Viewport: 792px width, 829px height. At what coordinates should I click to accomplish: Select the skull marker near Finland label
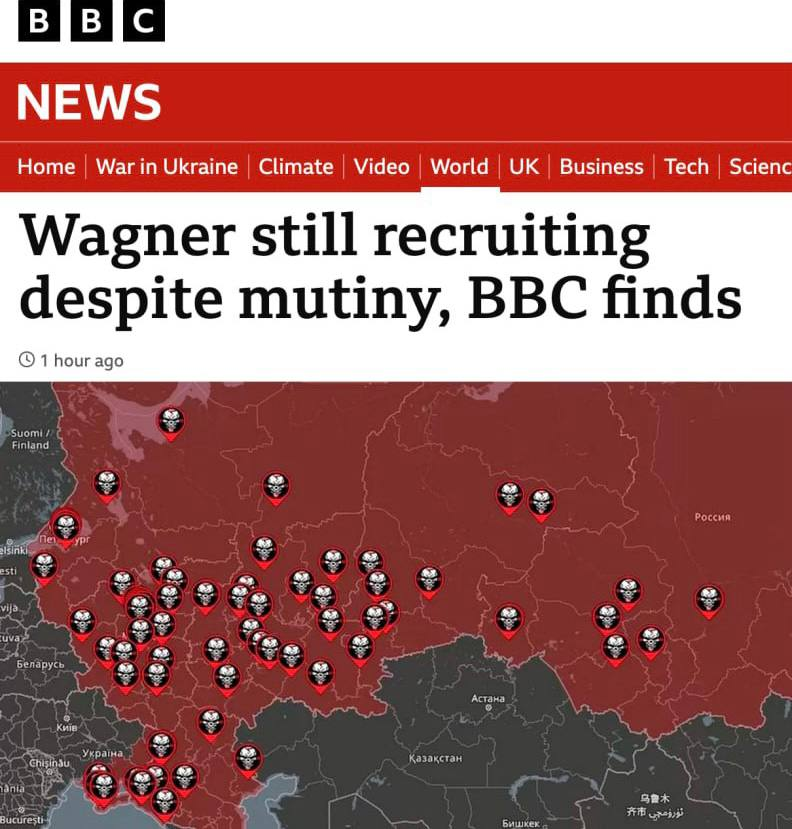tap(107, 485)
